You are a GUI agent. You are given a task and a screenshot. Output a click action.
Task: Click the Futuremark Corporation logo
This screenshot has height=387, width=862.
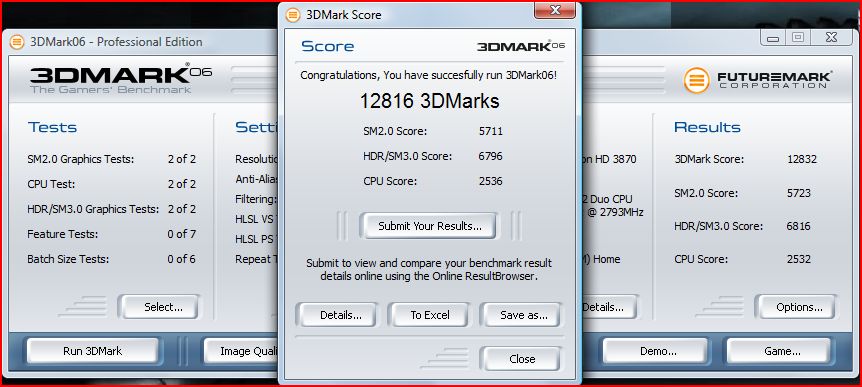(758, 80)
